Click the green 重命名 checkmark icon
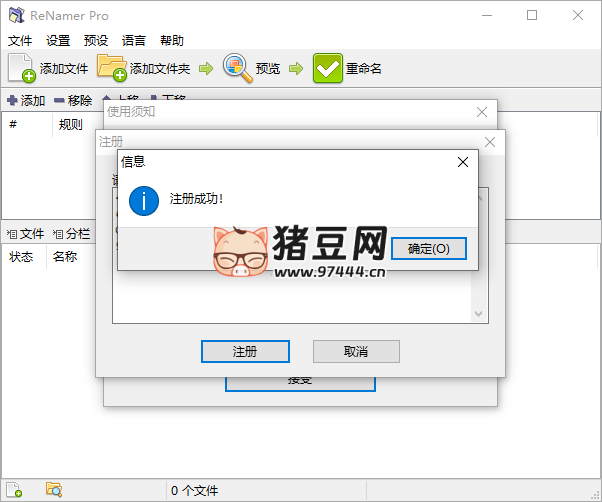The height and width of the screenshot is (502, 602). point(327,68)
